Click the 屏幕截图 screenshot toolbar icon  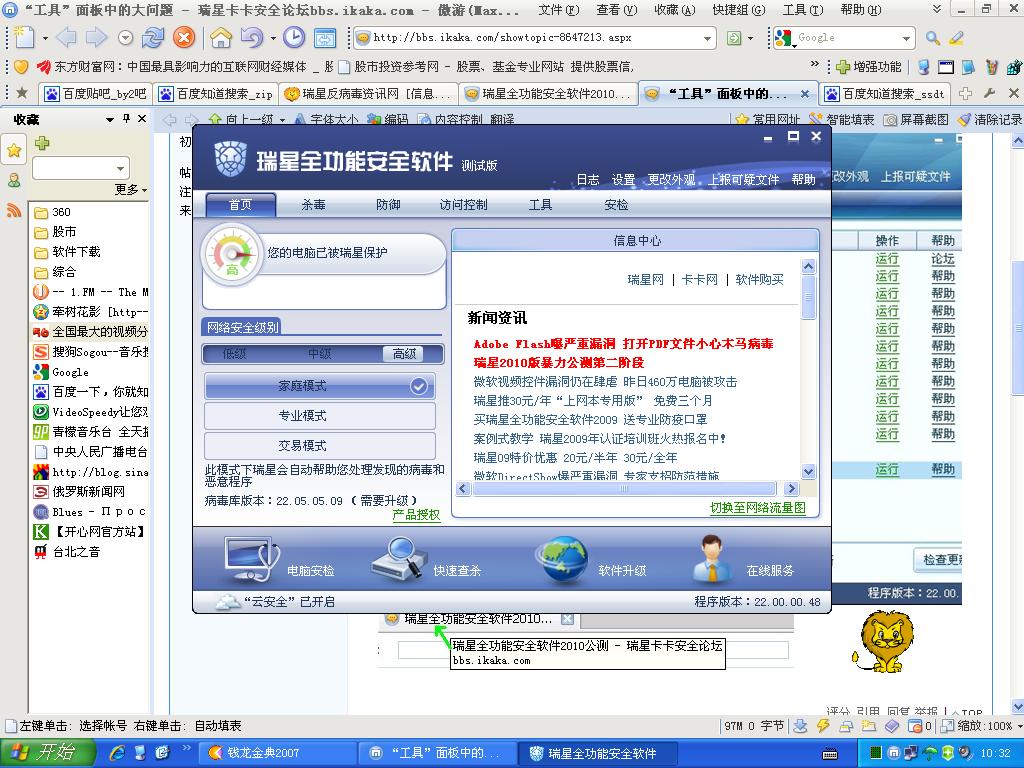(916, 120)
